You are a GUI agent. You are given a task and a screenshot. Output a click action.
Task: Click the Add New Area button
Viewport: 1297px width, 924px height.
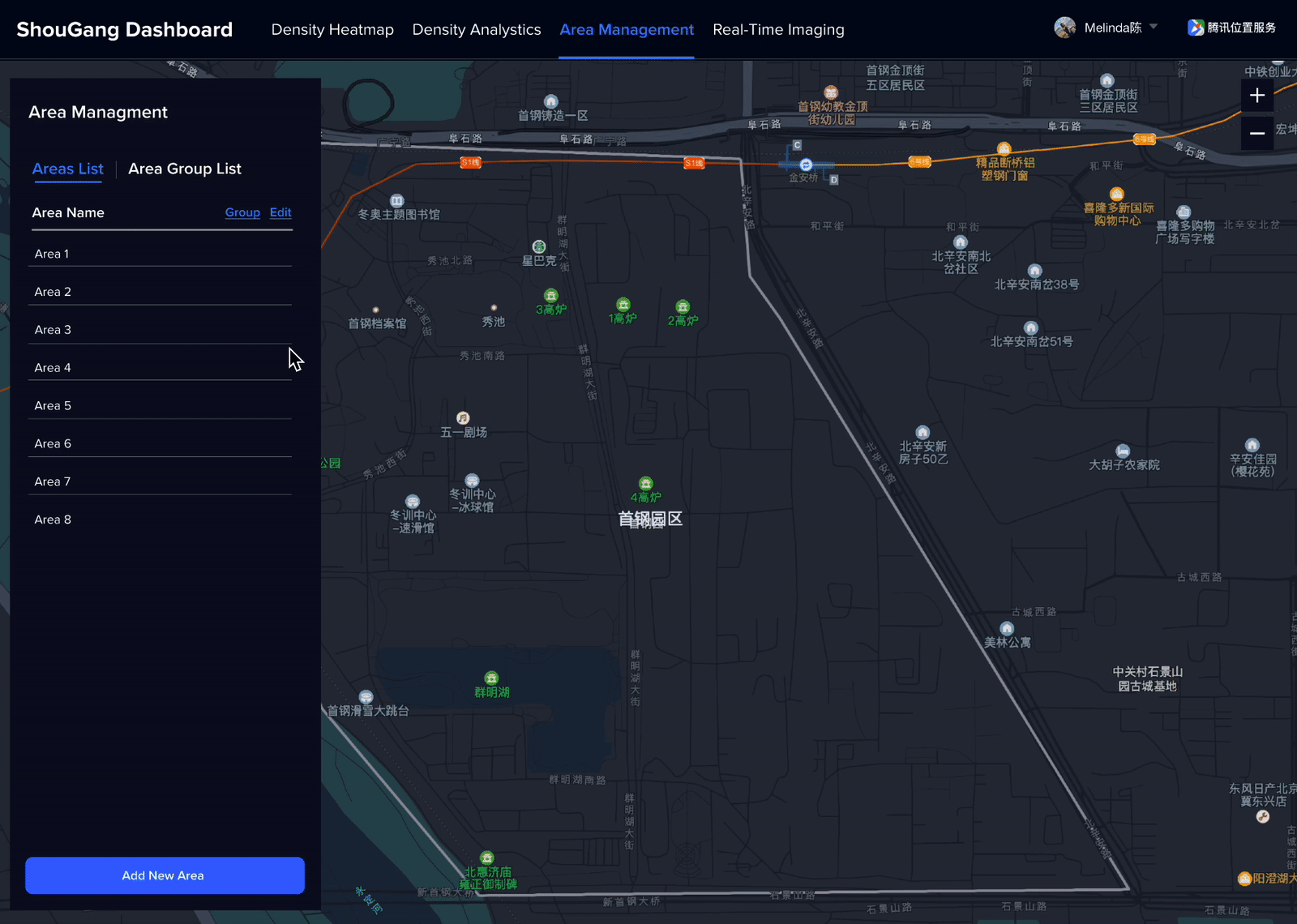coord(165,875)
